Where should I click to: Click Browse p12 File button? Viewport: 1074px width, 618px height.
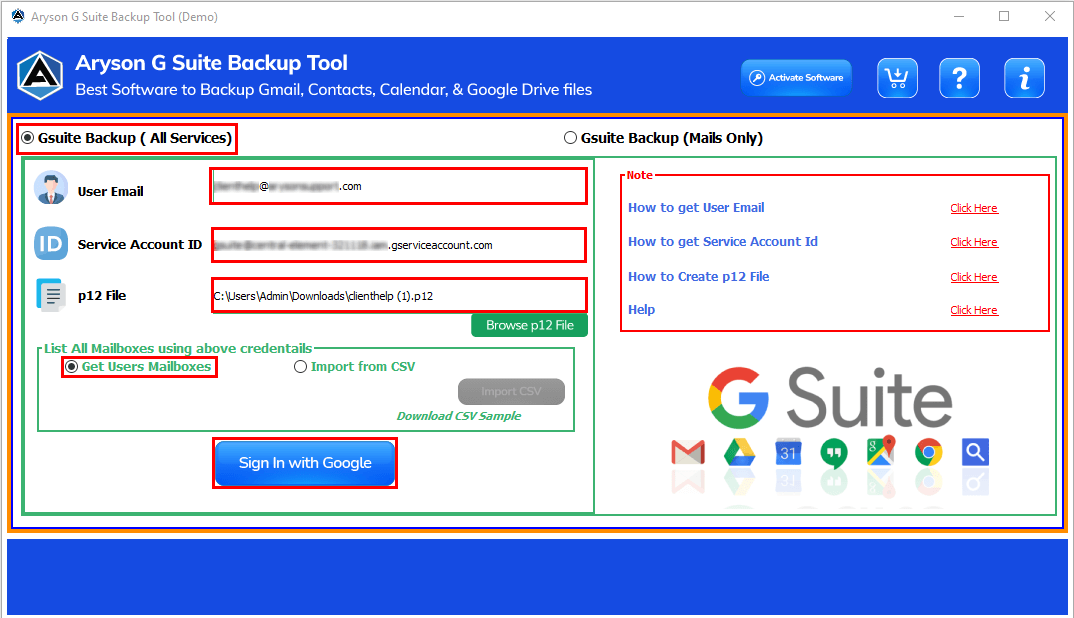pyautogui.click(x=529, y=325)
